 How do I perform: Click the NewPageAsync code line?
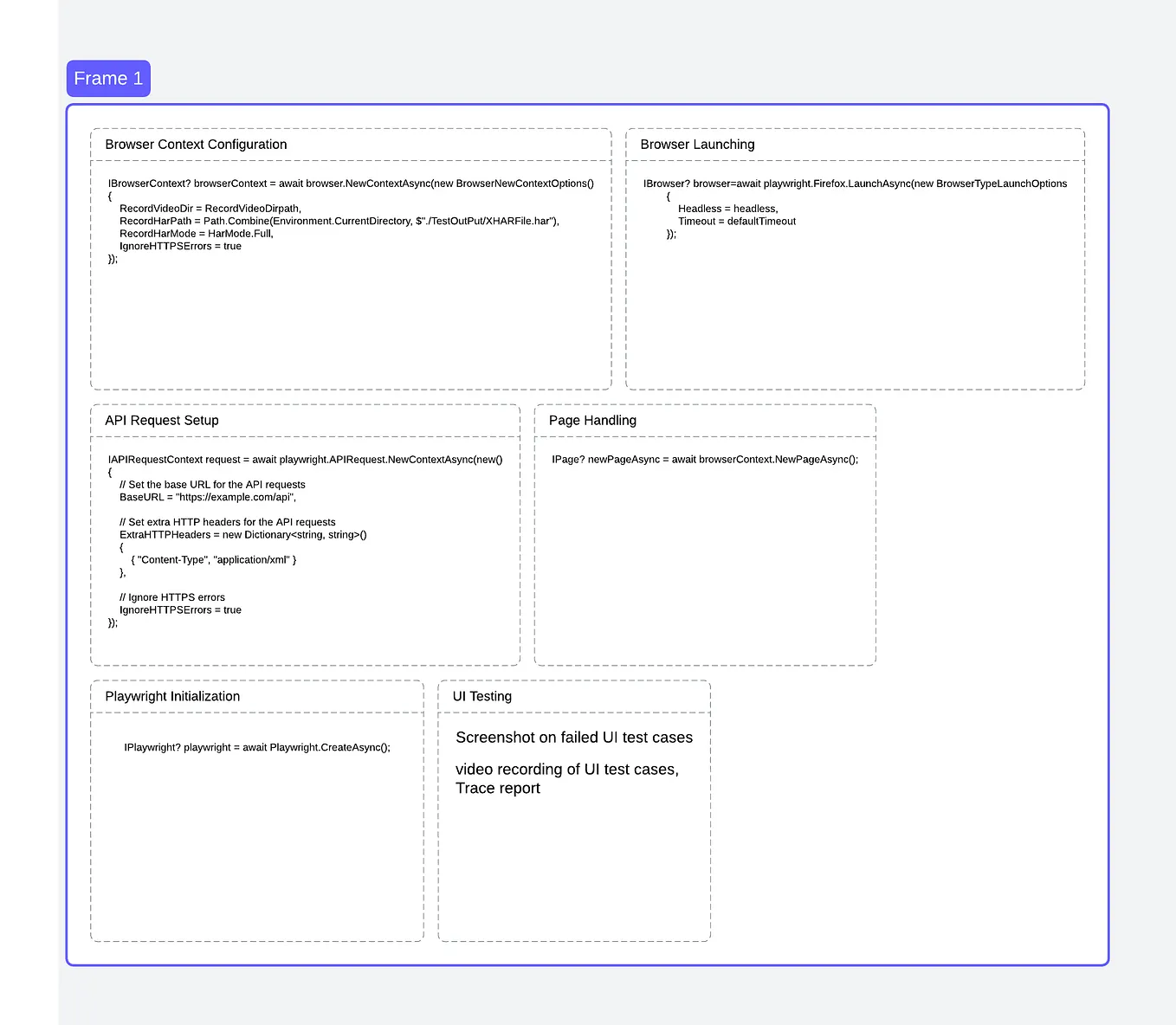pos(705,459)
